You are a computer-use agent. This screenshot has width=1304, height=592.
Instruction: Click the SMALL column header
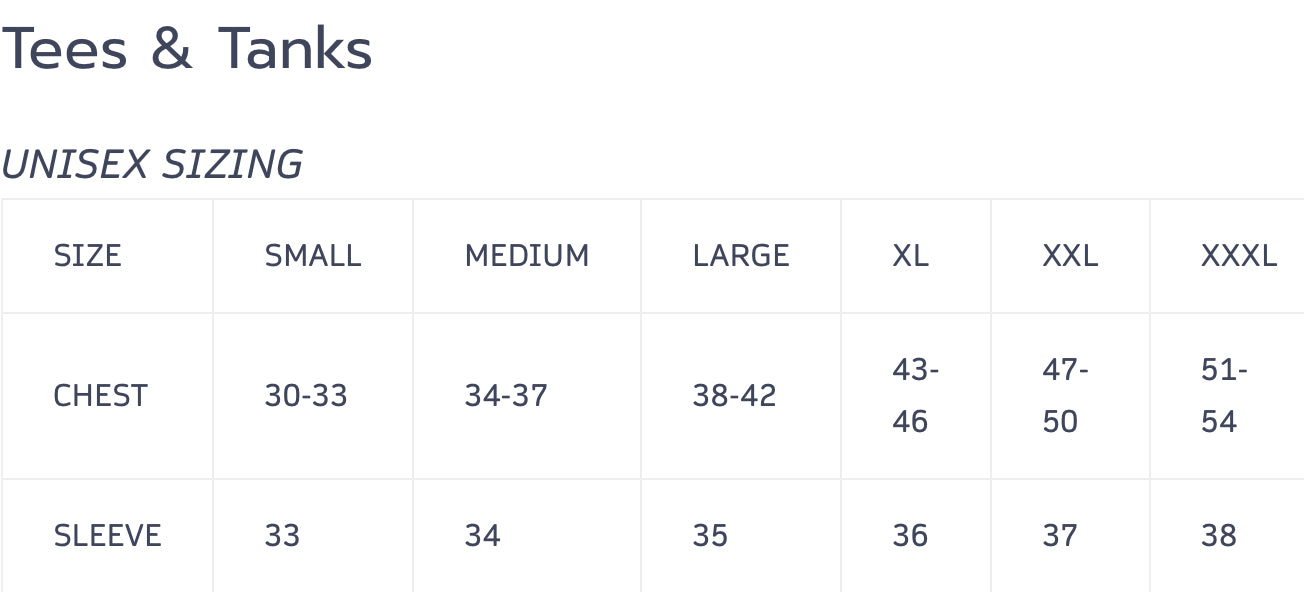click(312, 256)
